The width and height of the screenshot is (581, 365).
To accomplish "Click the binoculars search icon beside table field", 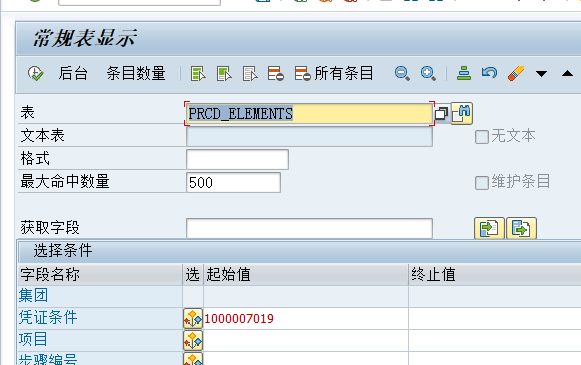I will (462, 113).
